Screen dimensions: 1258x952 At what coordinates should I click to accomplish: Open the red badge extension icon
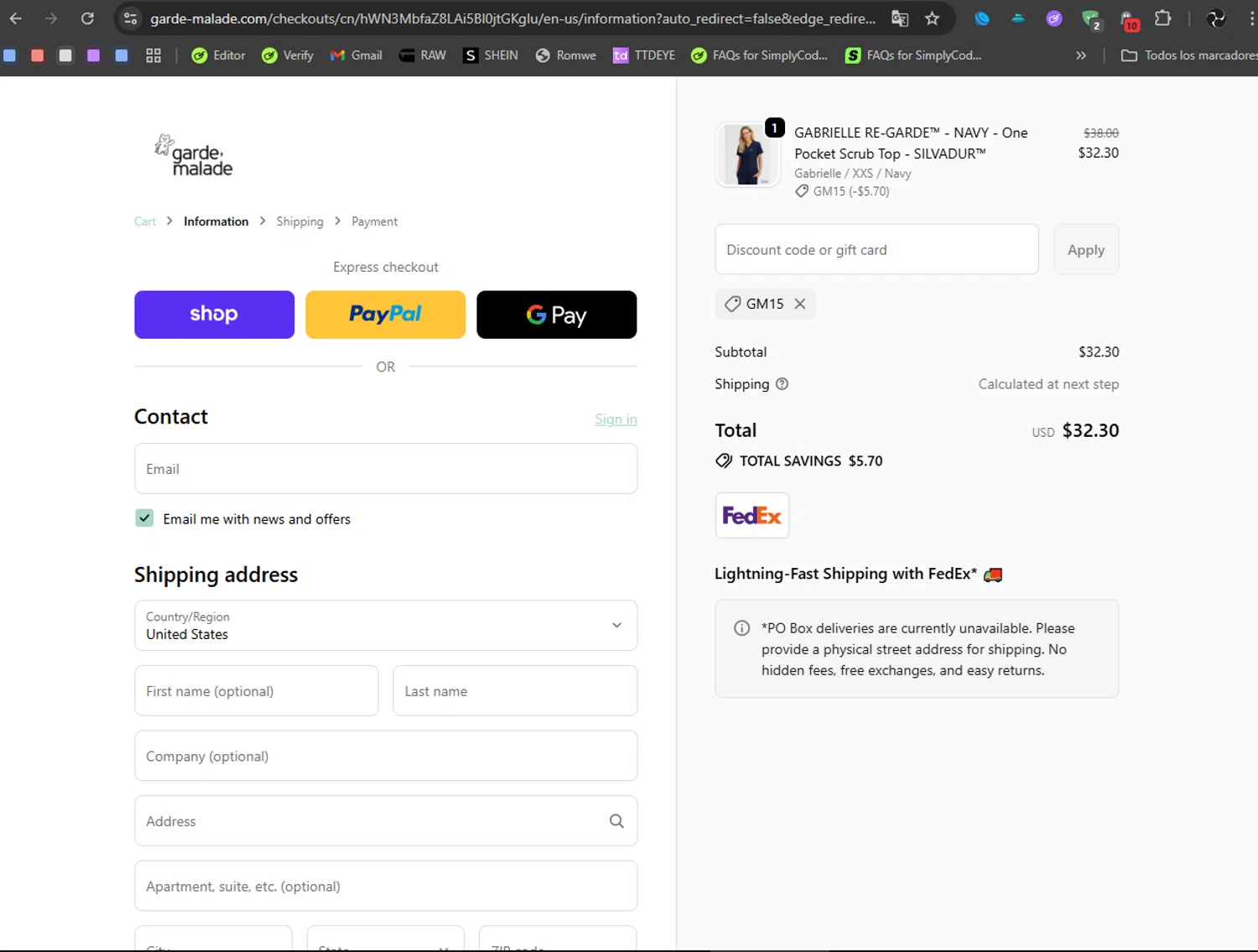click(1129, 19)
